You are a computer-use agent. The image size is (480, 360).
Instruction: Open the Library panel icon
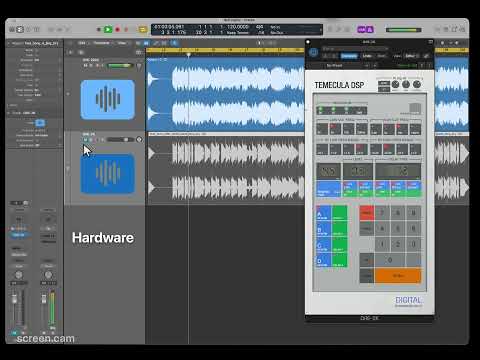point(12,30)
